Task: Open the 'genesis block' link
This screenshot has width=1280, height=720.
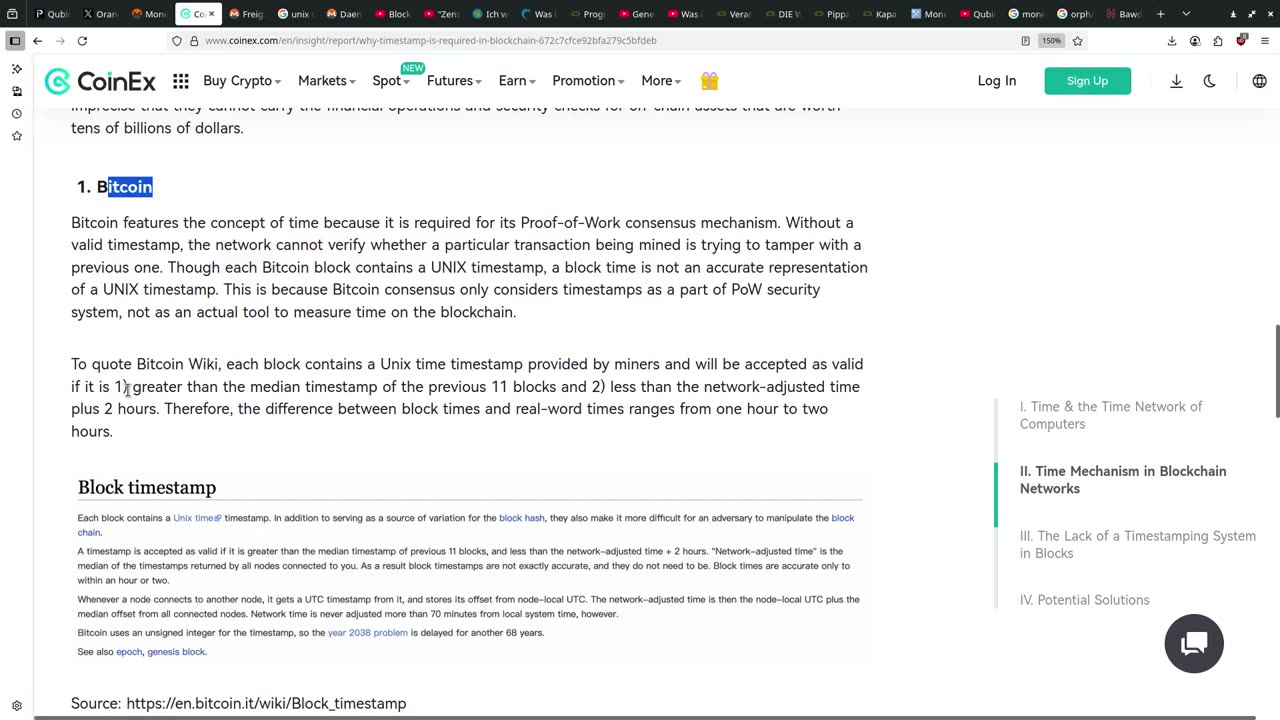Action: [176, 652]
